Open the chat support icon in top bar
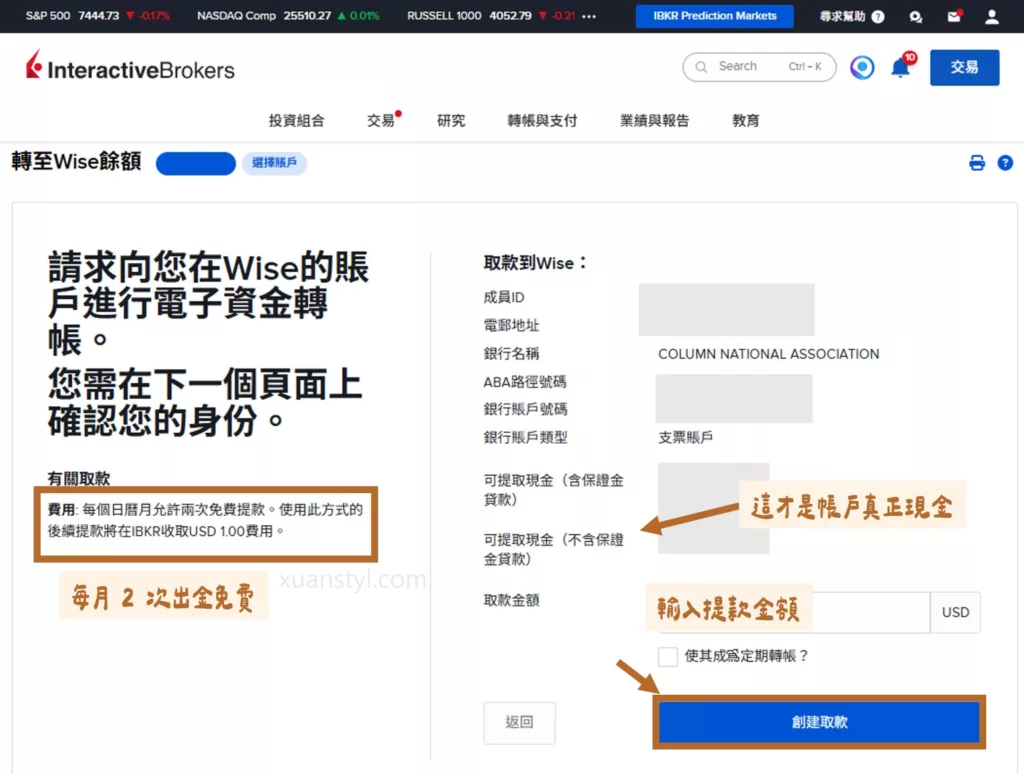The image size is (1024, 774). pos(916,17)
